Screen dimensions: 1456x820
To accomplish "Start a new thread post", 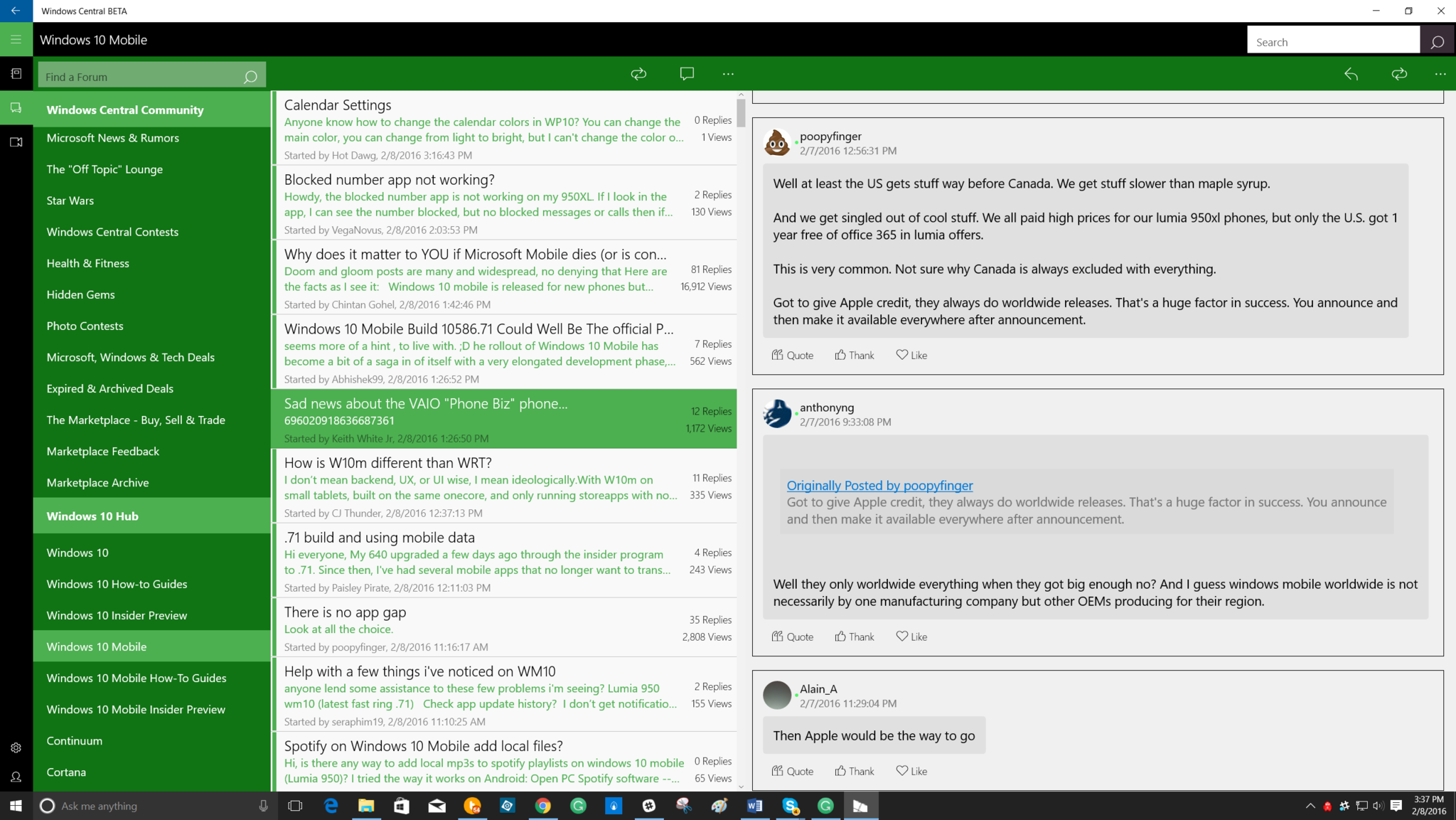I will coord(686,74).
